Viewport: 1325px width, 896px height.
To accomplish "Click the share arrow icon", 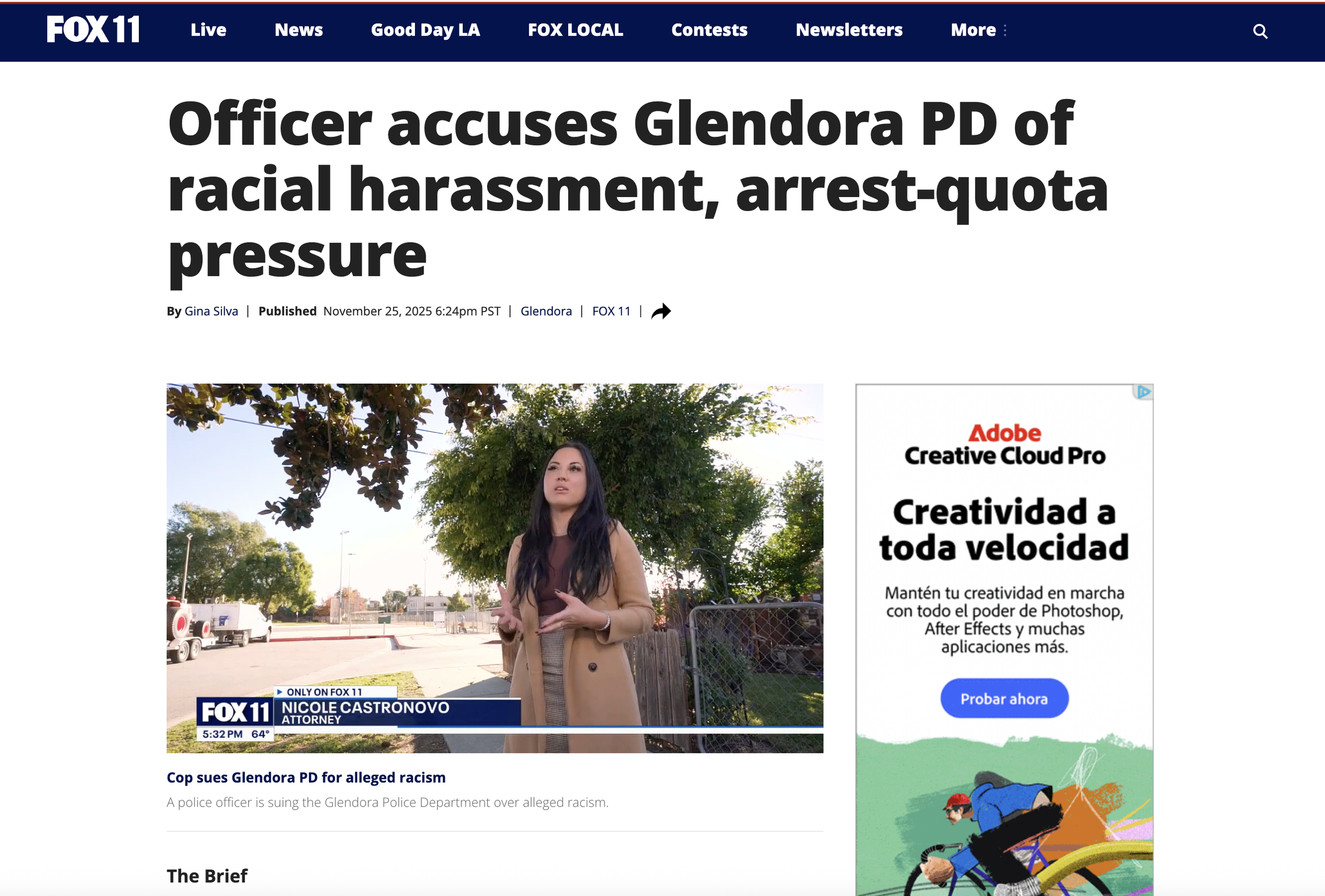I will pyautogui.click(x=661, y=311).
